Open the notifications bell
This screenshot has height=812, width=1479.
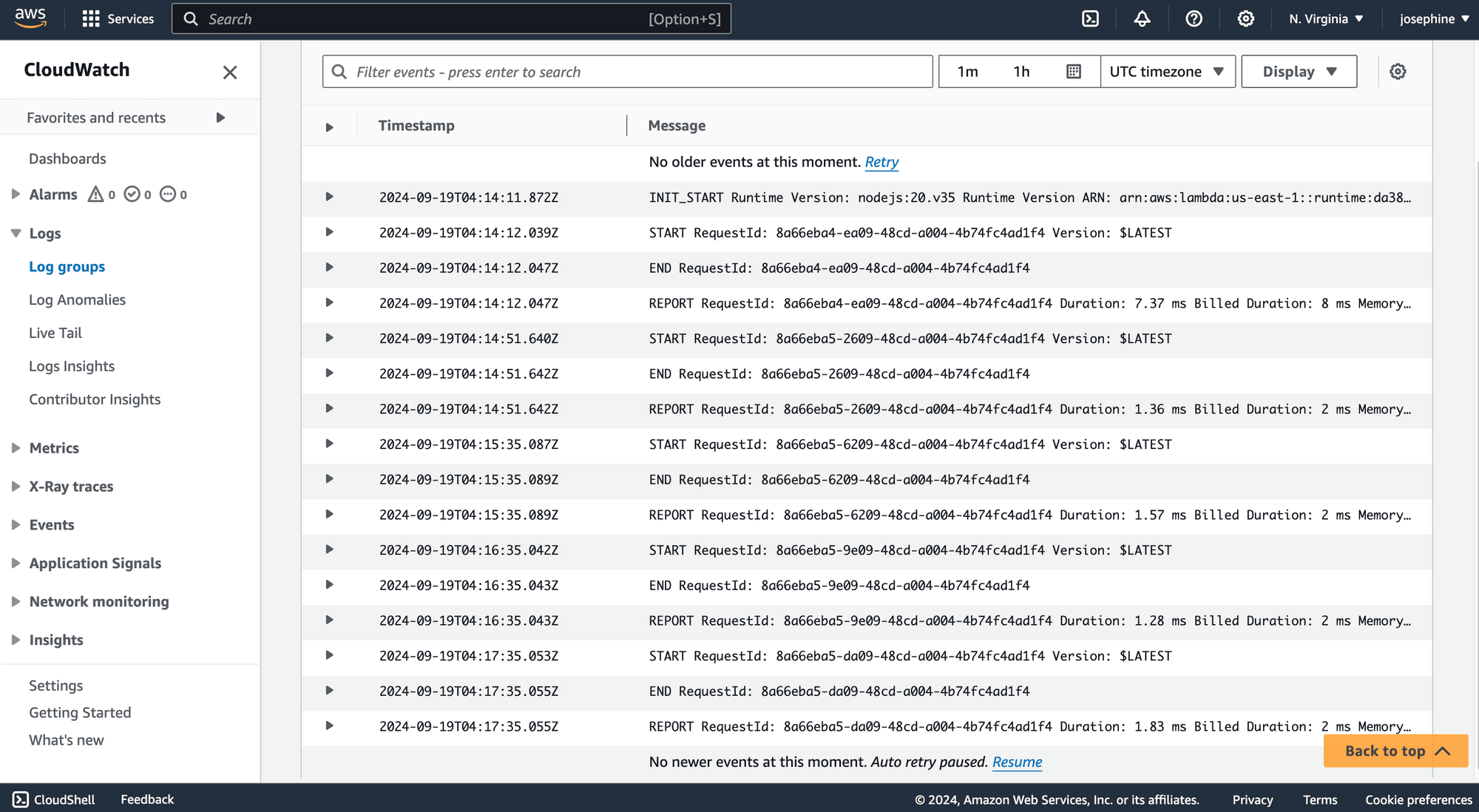[1142, 18]
